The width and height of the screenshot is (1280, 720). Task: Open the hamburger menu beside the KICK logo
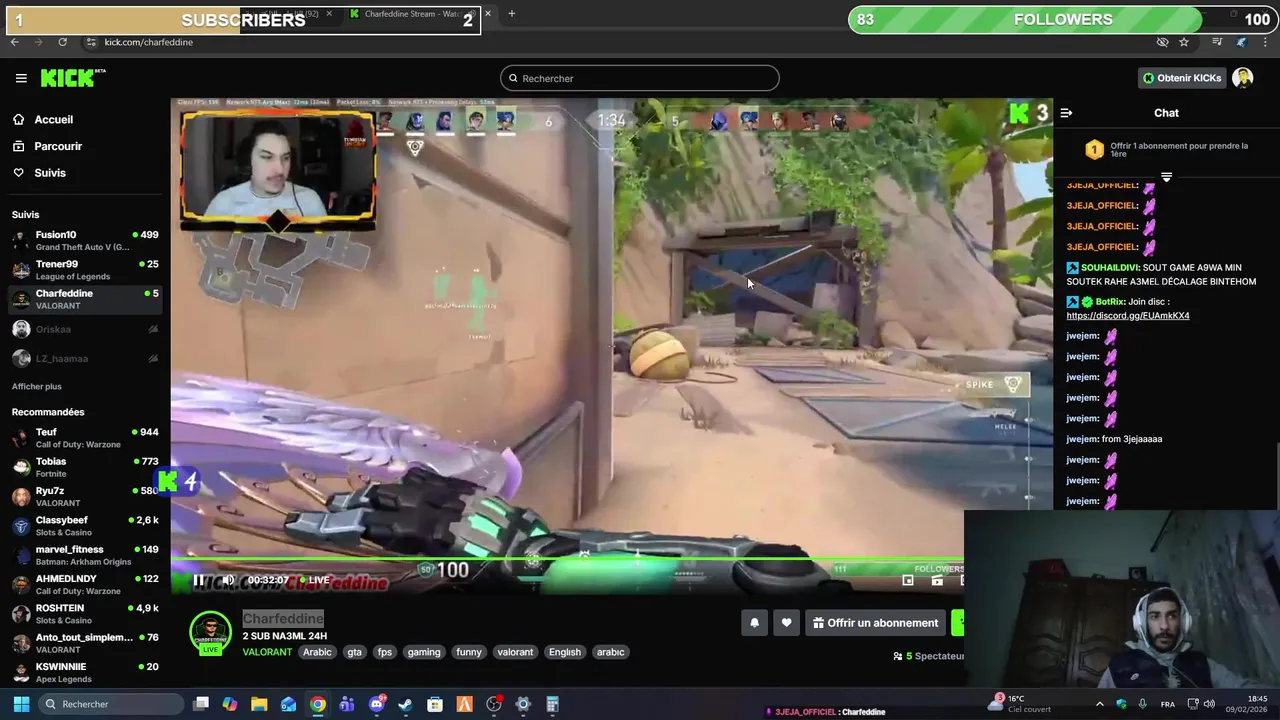pos(21,78)
